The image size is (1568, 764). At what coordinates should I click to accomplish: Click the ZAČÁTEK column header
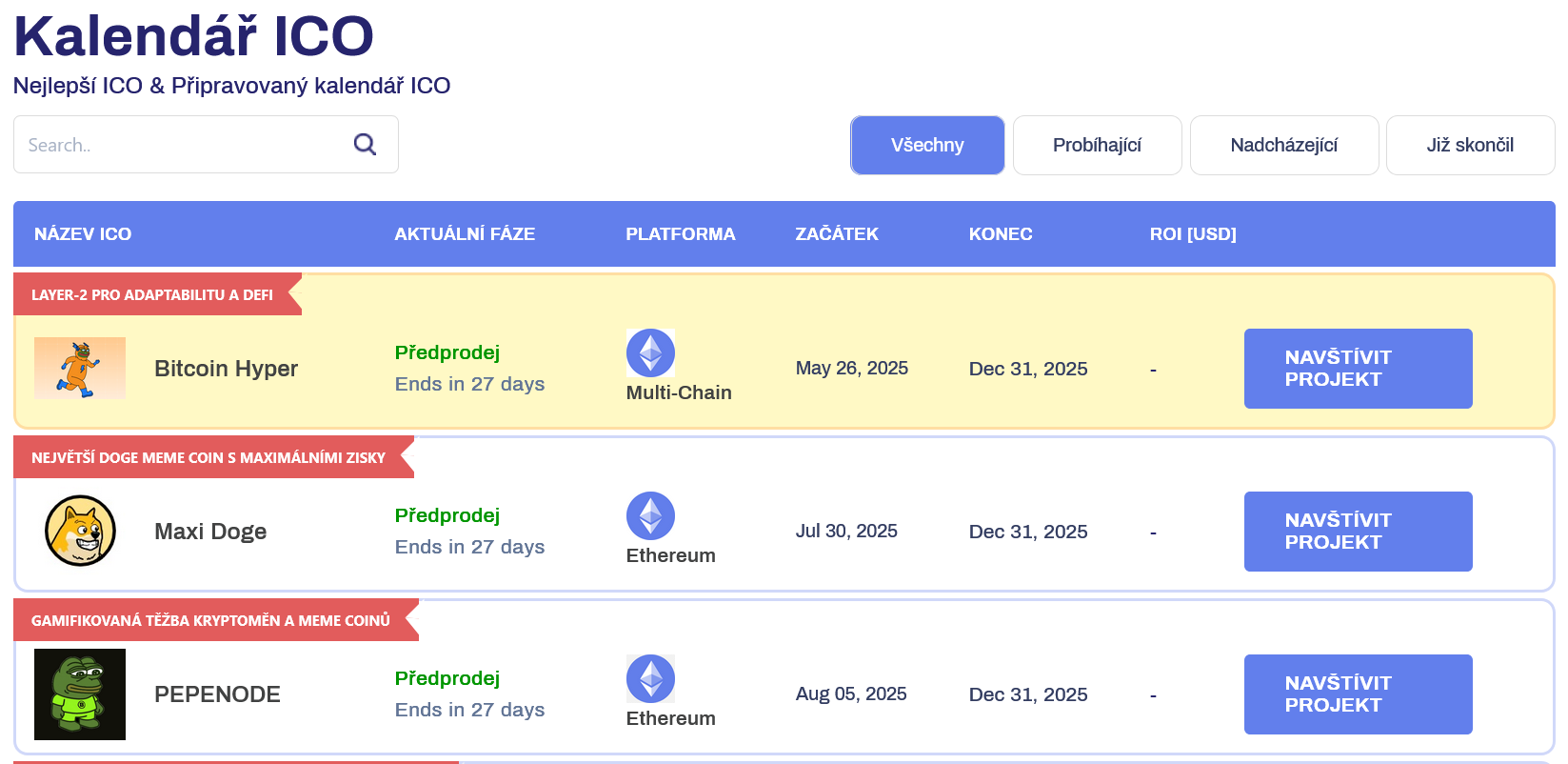tap(837, 234)
